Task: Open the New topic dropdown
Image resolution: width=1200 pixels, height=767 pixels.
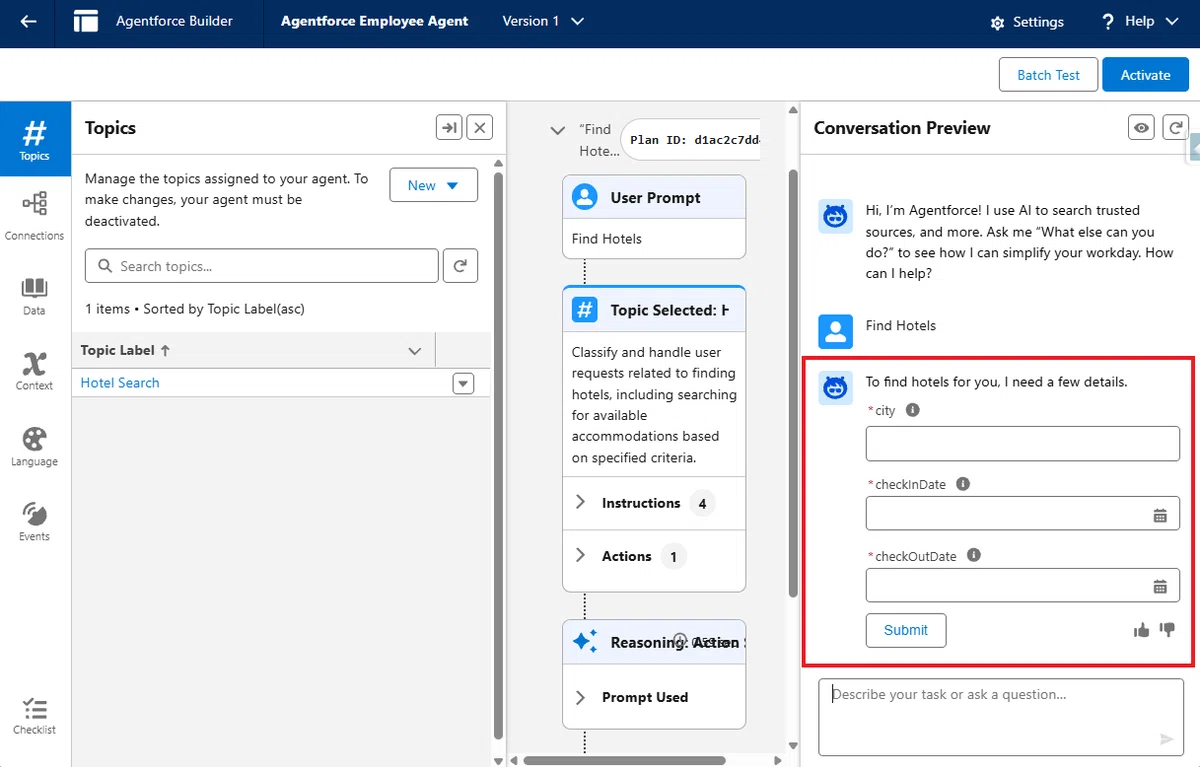Action: (x=433, y=185)
